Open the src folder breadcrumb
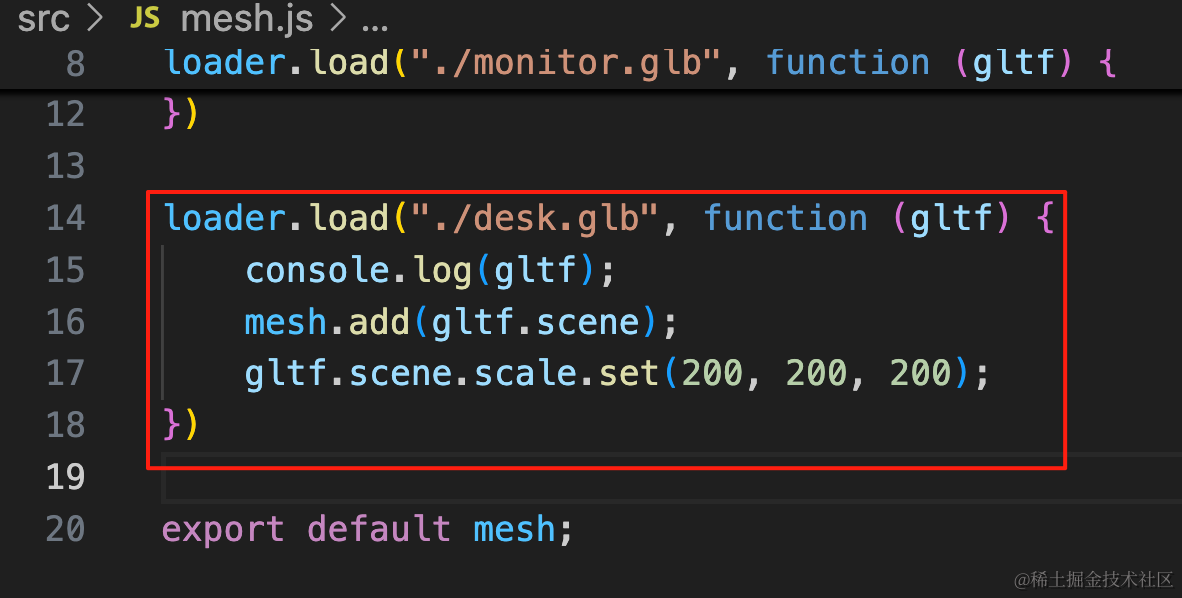This screenshot has width=1182, height=598. (44, 18)
